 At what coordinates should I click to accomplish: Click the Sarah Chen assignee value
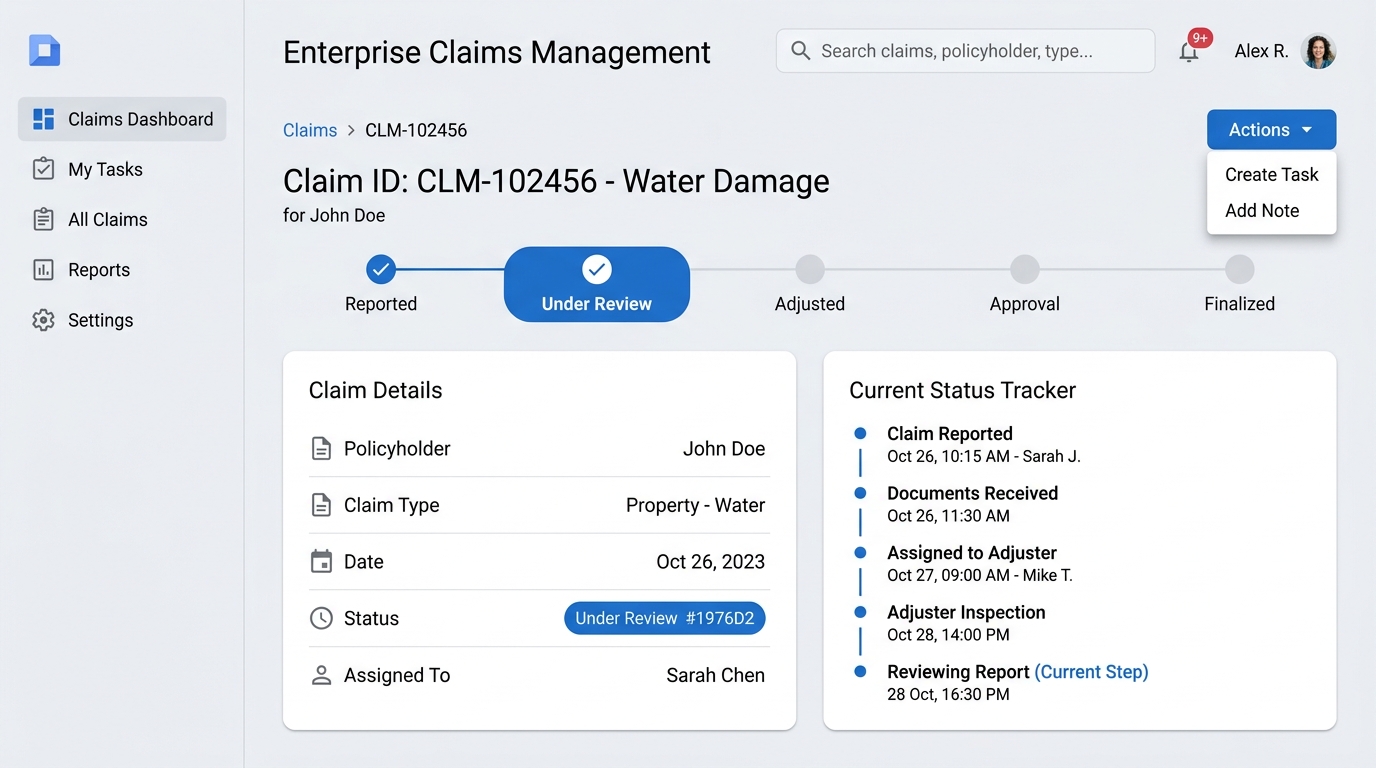click(715, 675)
